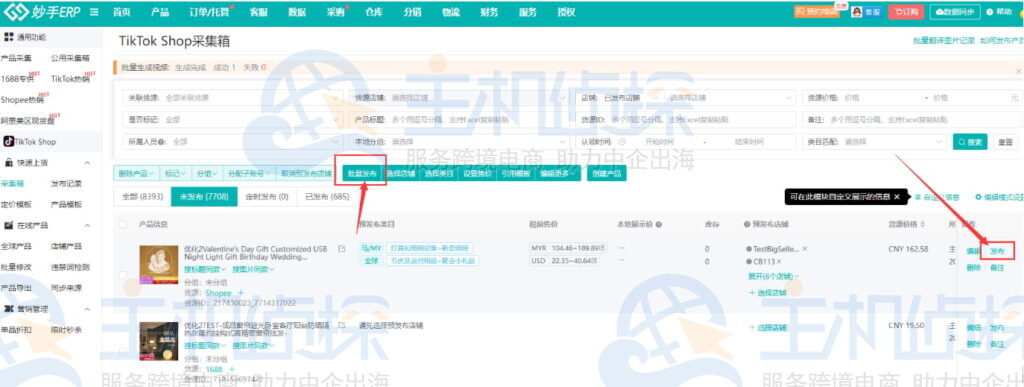
Task: Open the 首页 top menu
Action: coord(121,12)
